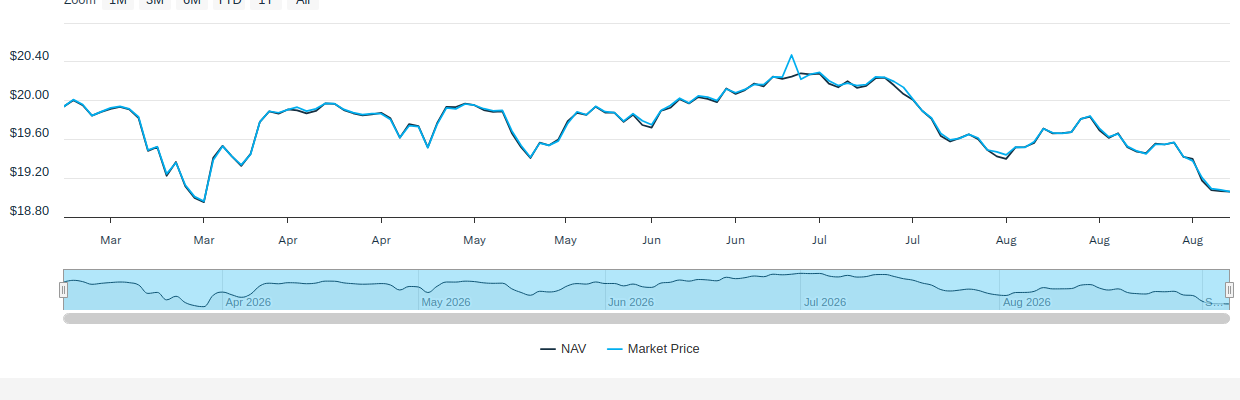
Task: Click May 2026 in the navigator
Action: (x=446, y=302)
